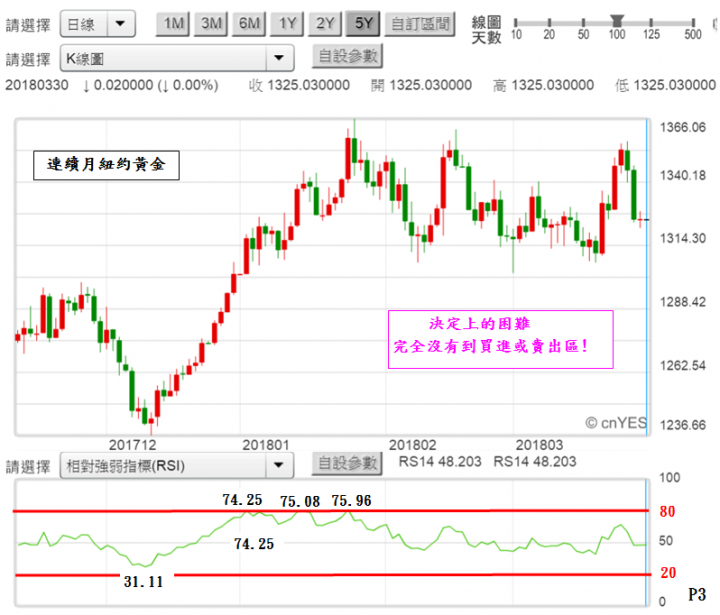
Task: Click the first RS14 48.203 readout
Action: pos(440,461)
